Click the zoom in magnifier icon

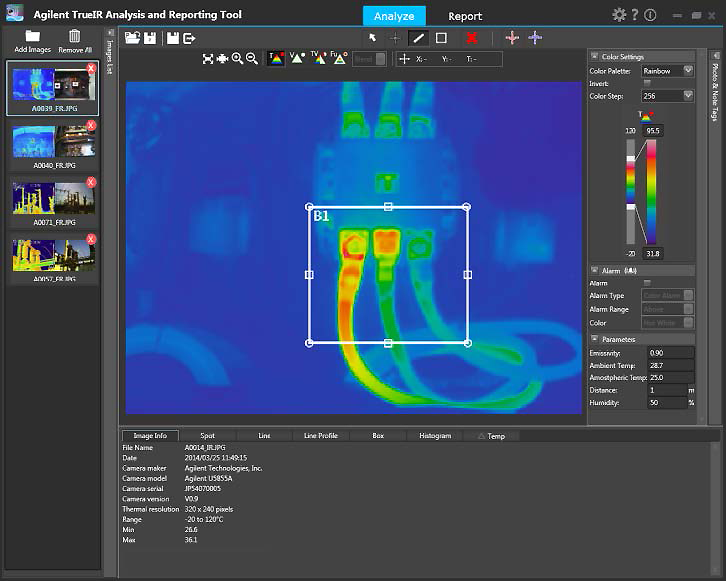coord(237,59)
